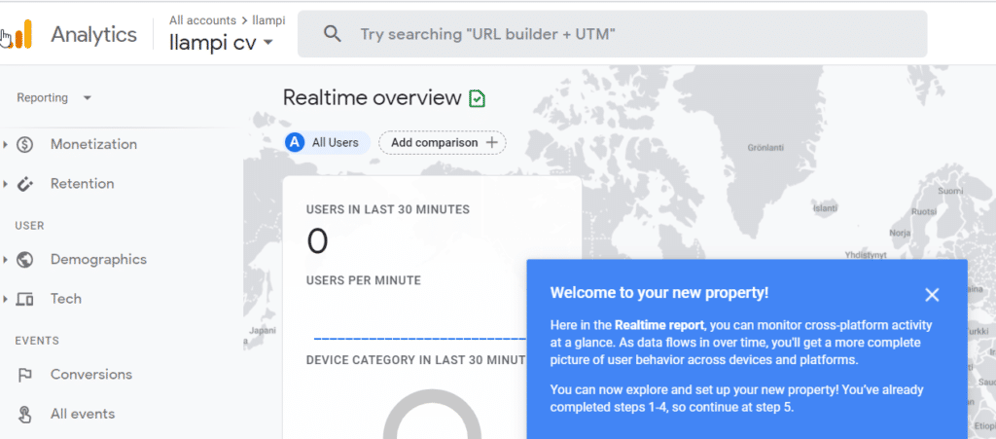Image resolution: width=996 pixels, height=439 pixels.
Task: Open the Tech reports
Action: coord(66,299)
